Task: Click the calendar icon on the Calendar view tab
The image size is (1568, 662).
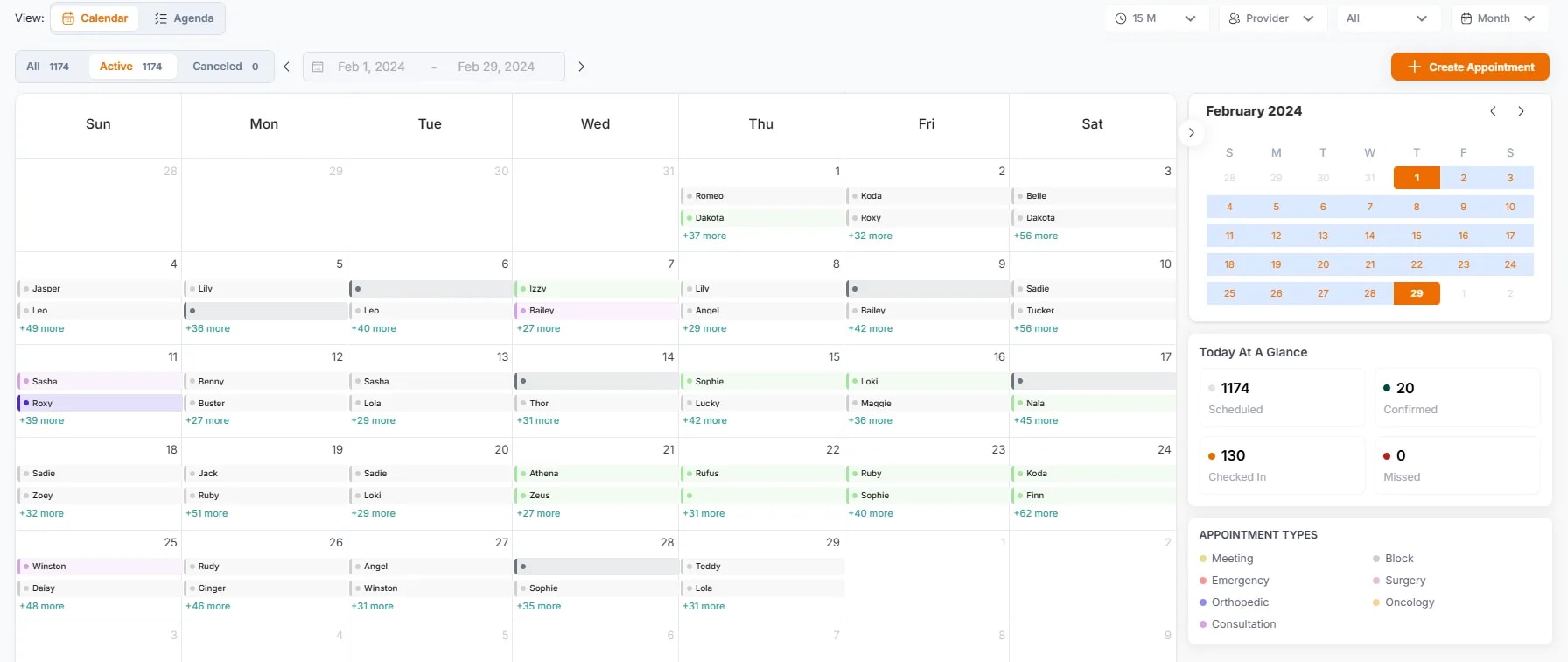Action: [x=68, y=18]
